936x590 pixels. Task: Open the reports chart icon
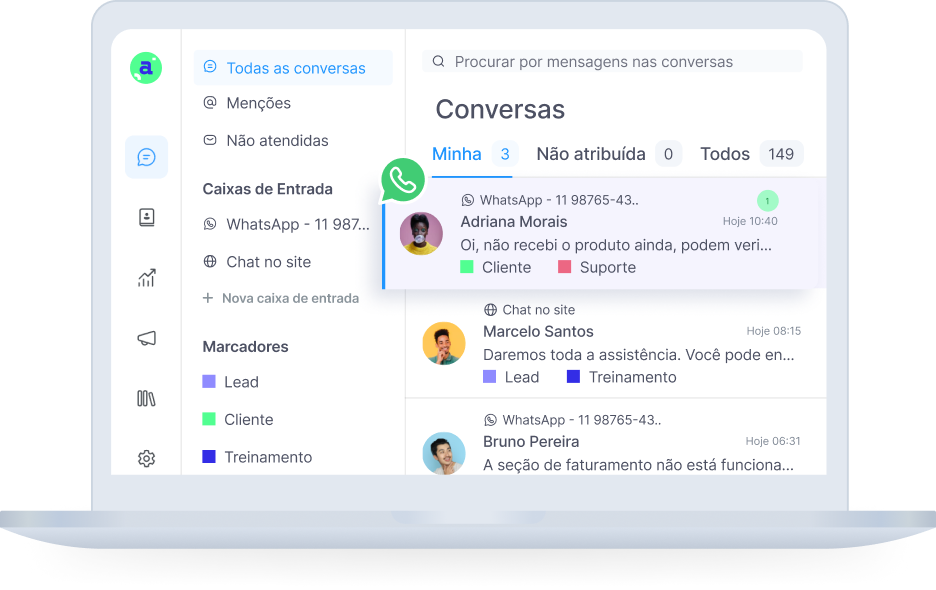coord(146,278)
